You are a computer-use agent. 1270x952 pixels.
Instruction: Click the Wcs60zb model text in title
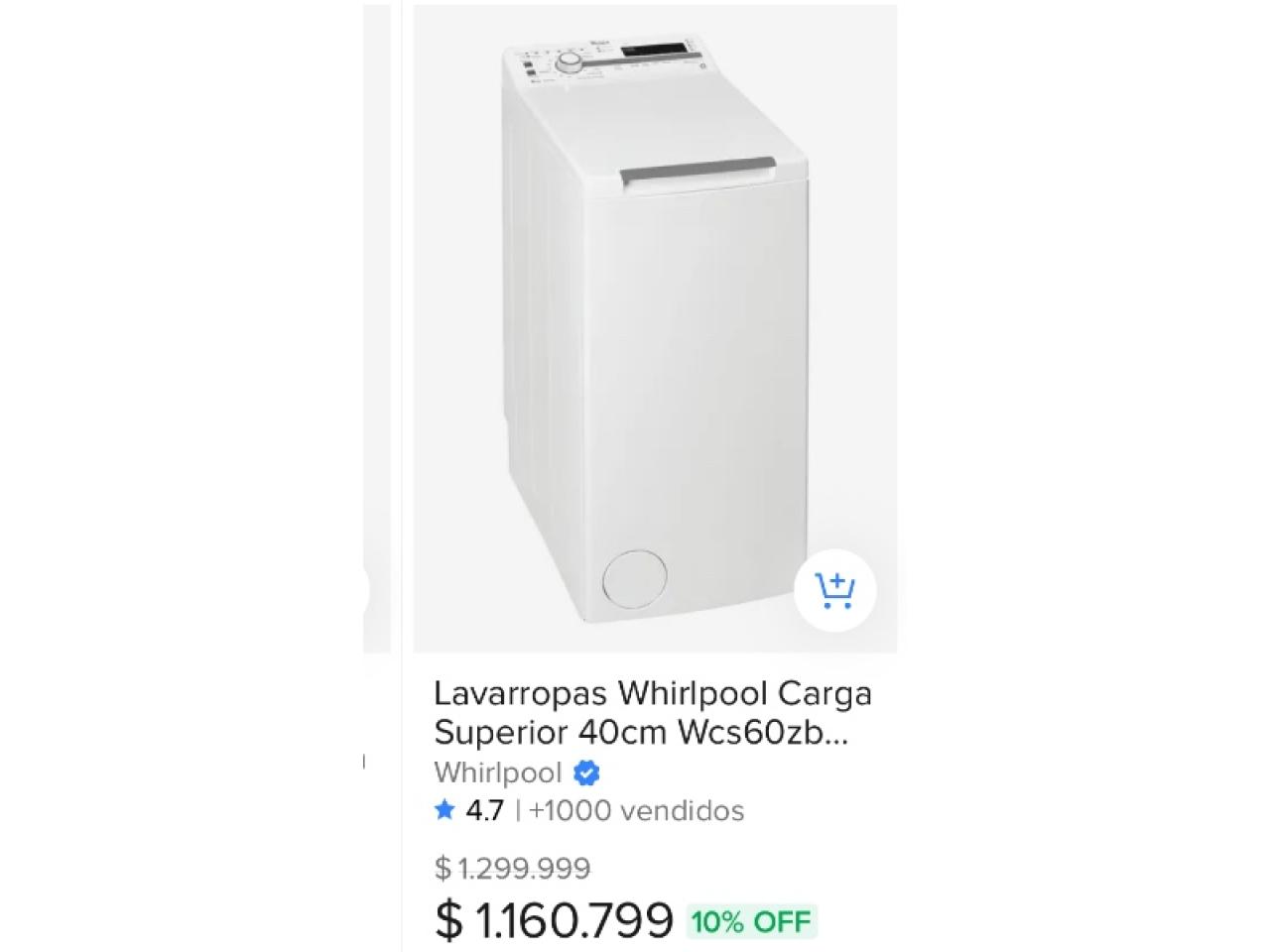click(760, 733)
